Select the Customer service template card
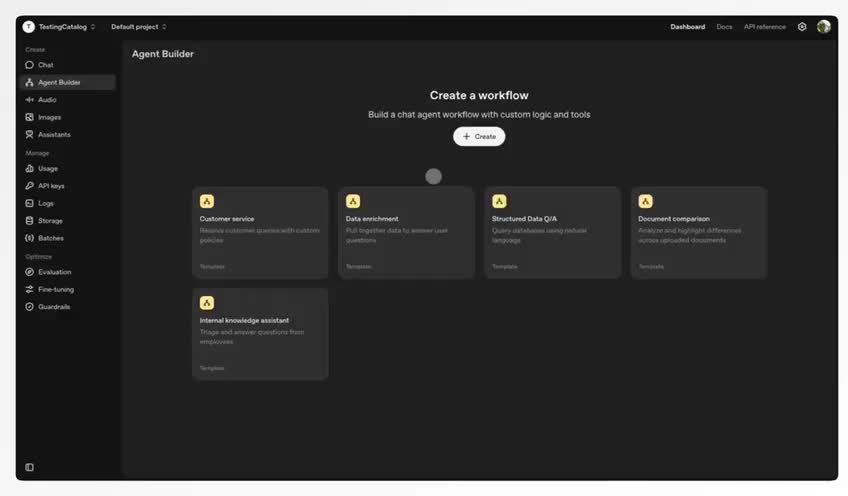 [x=260, y=232]
